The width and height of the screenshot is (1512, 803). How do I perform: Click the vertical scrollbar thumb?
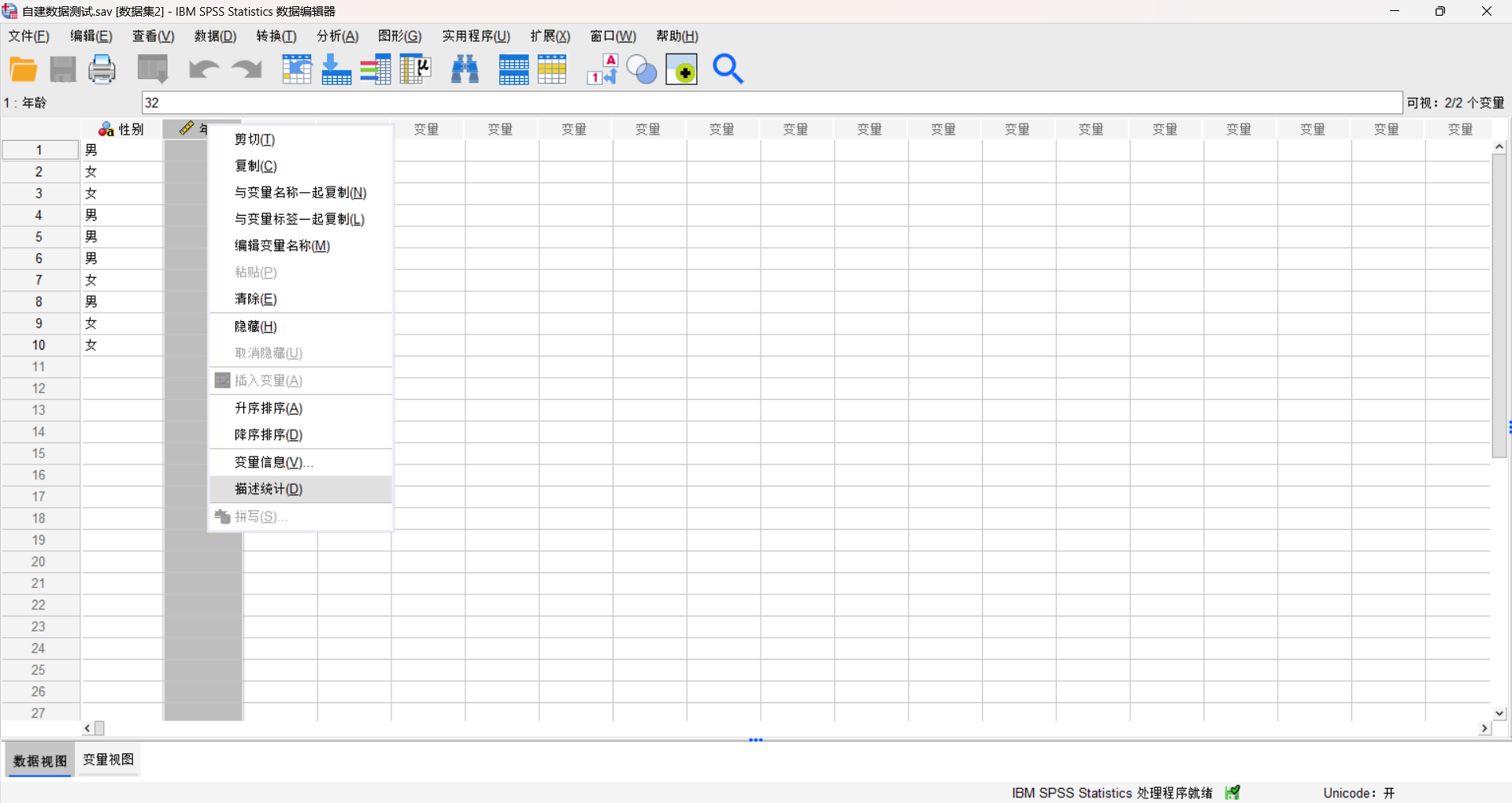[1499, 306]
